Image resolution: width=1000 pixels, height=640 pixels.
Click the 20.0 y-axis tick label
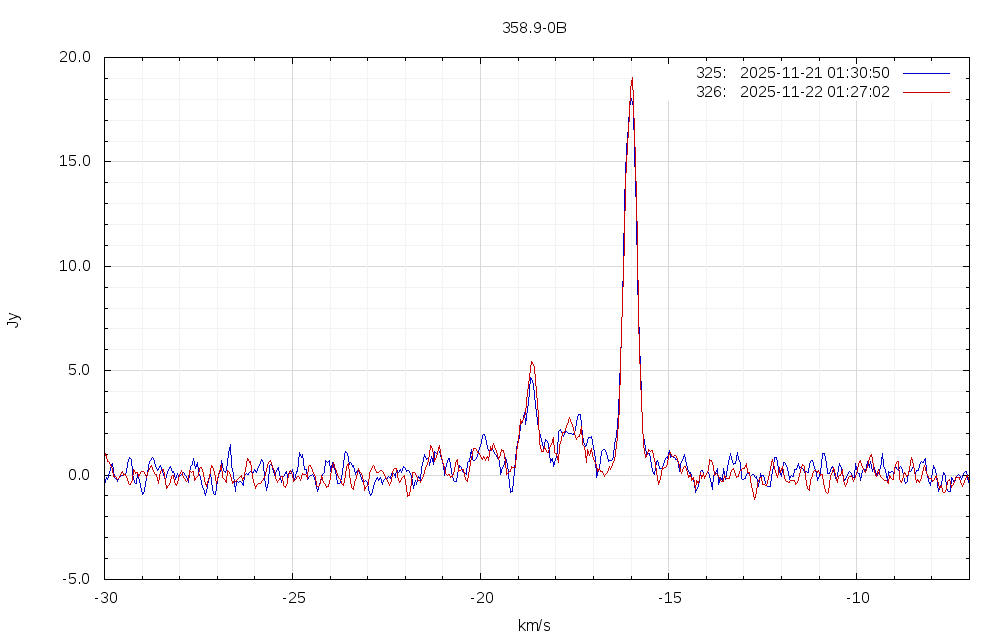pos(74,57)
